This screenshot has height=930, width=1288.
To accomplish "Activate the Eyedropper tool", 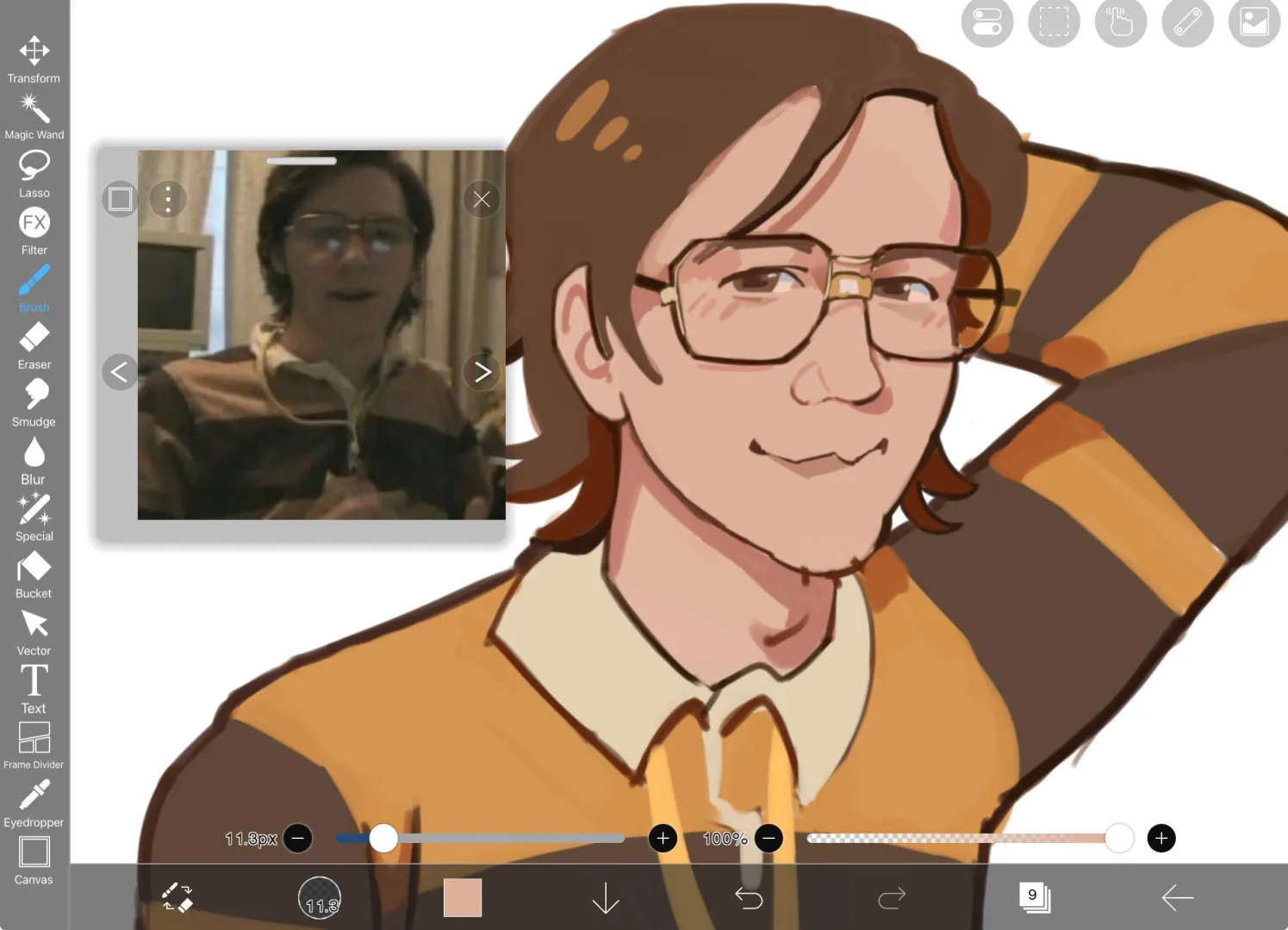I will pos(34,794).
